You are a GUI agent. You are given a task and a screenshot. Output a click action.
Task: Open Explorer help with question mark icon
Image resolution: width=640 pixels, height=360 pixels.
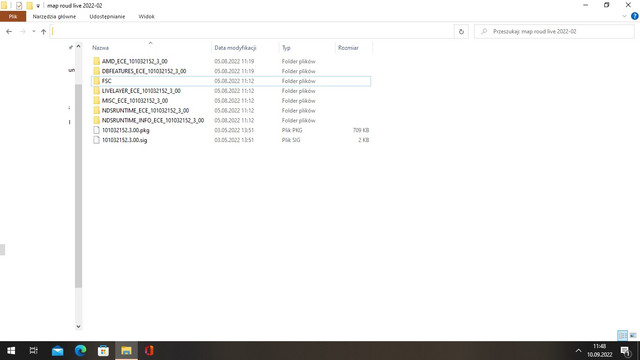[x=635, y=16]
